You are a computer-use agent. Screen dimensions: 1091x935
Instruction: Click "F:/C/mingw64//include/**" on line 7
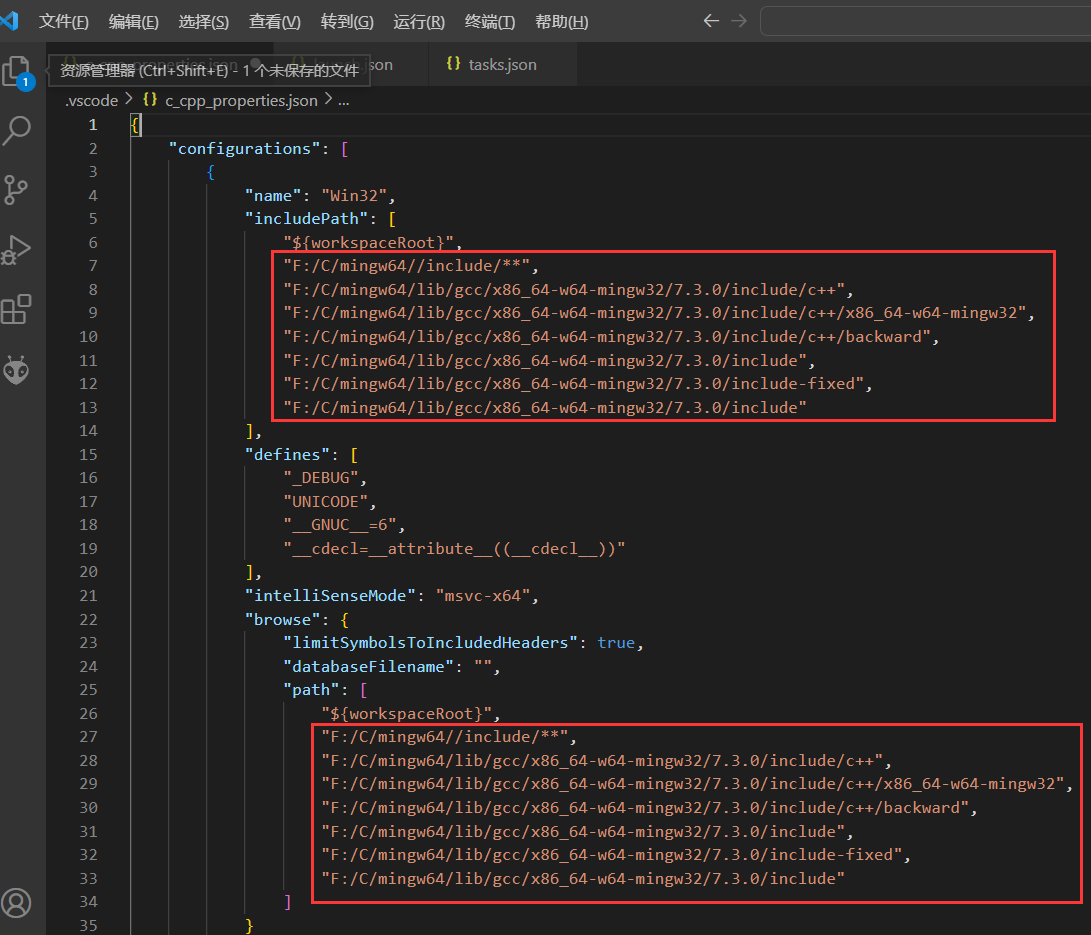[406, 266]
